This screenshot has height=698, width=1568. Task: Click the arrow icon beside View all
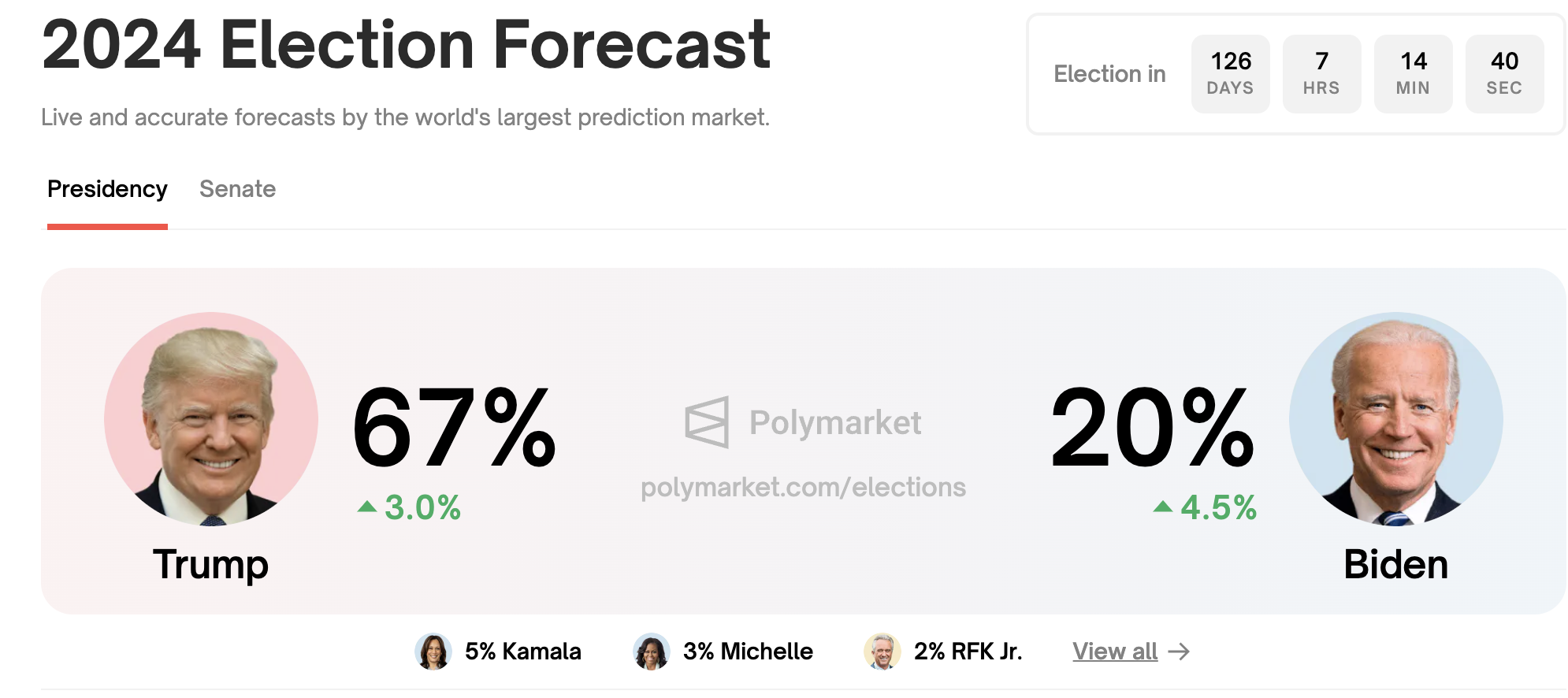tap(1179, 652)
